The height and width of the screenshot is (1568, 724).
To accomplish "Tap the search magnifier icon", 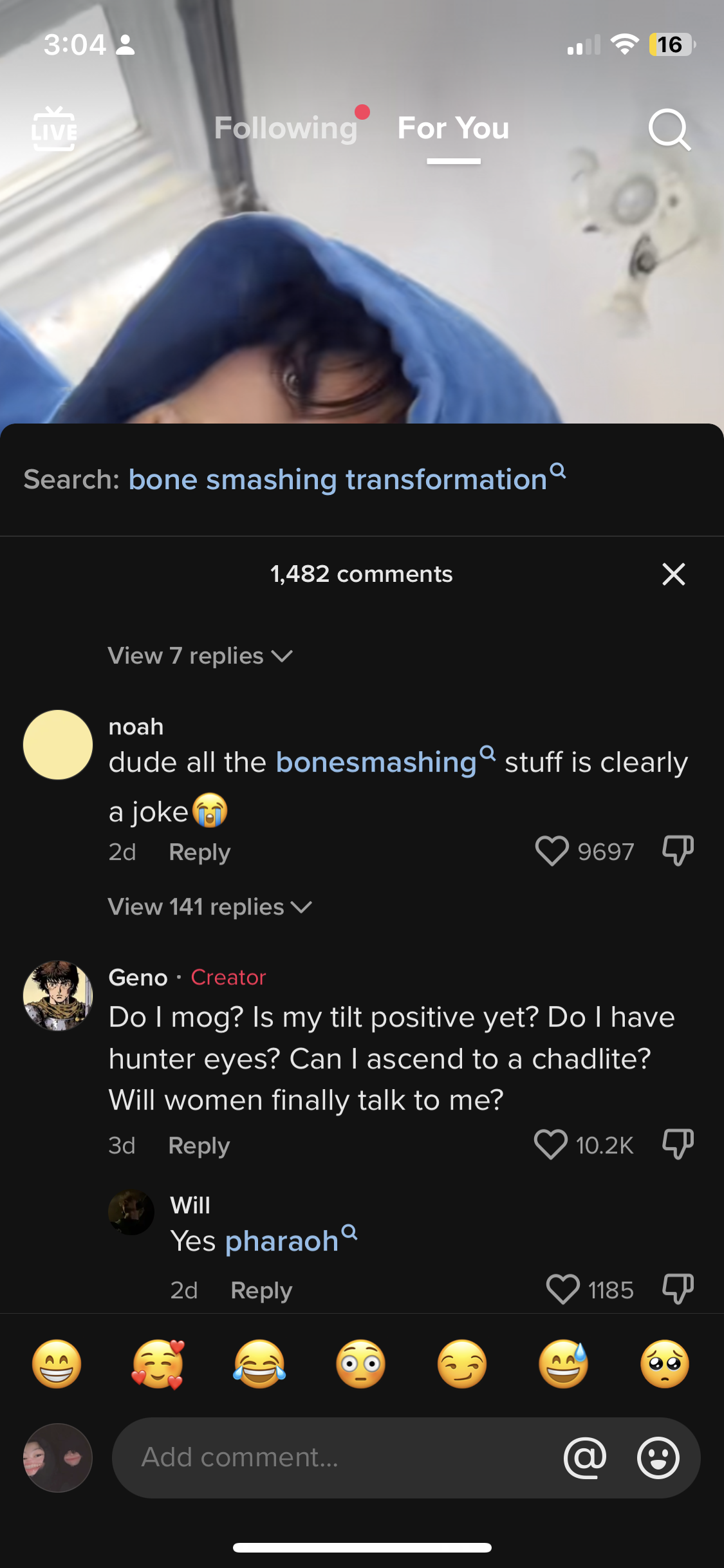I will point(669,129).
